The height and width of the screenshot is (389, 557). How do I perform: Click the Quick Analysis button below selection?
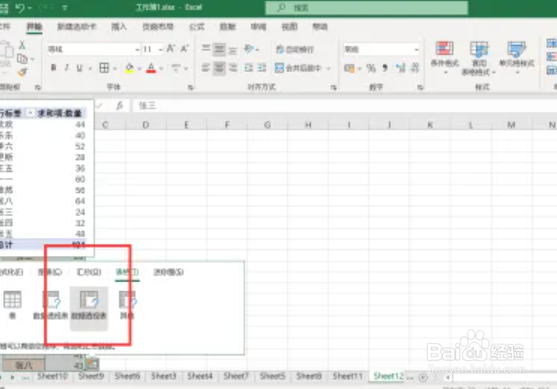pyautogui.click(x=92, y=363)
